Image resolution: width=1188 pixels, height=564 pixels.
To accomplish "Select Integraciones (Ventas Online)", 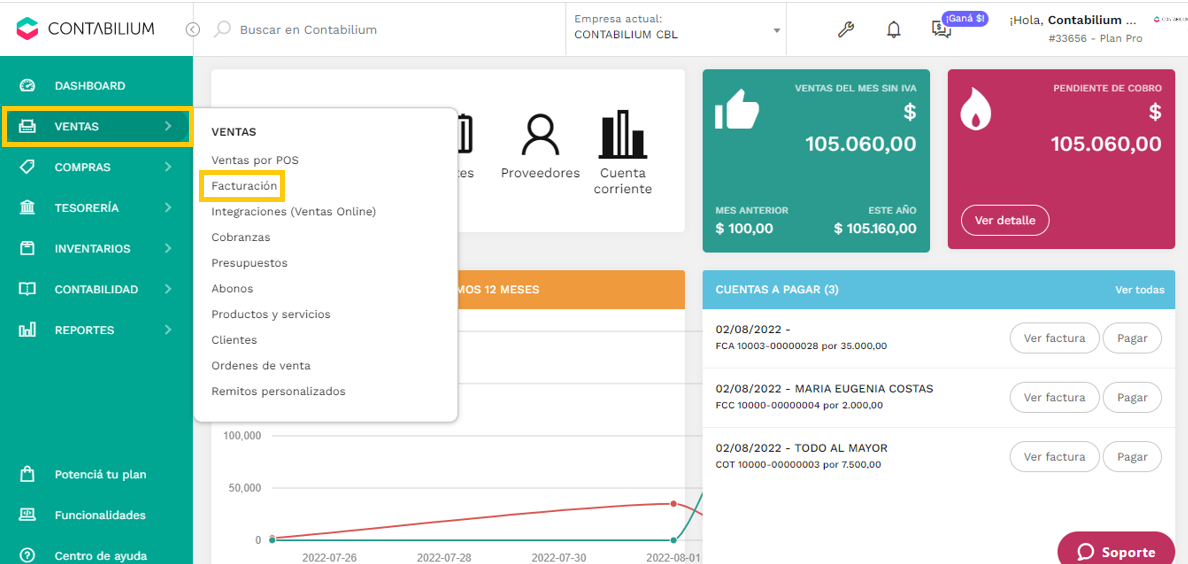I will [293, 212].
